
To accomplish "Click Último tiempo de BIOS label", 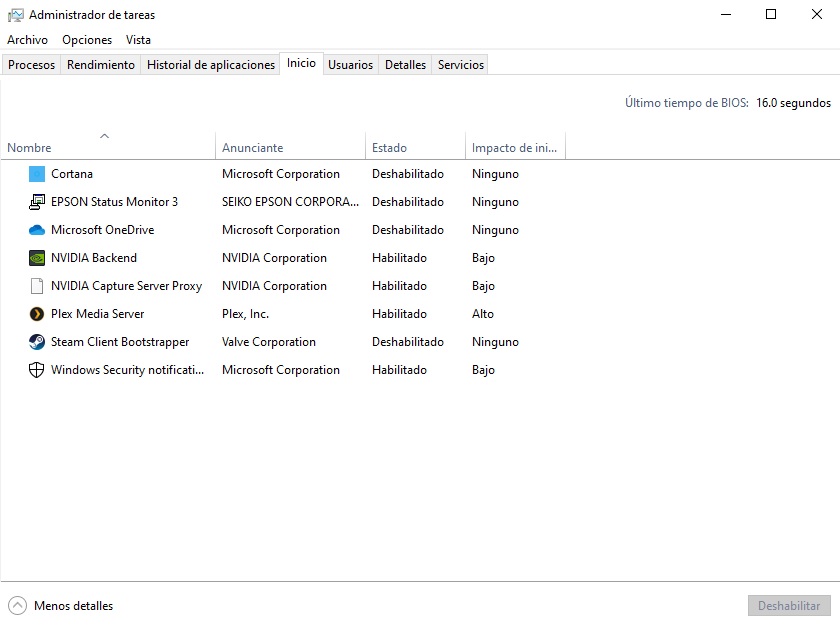I will point(687,103).
